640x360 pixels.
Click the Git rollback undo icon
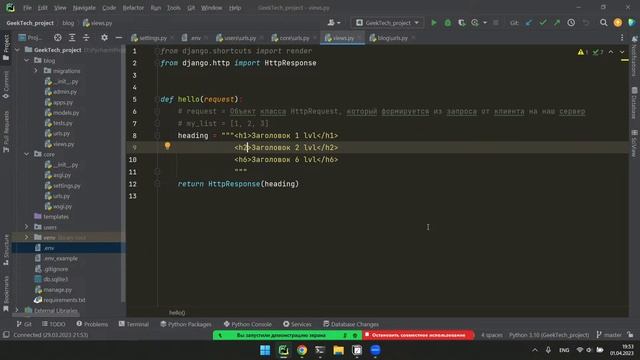pos(586,23)
